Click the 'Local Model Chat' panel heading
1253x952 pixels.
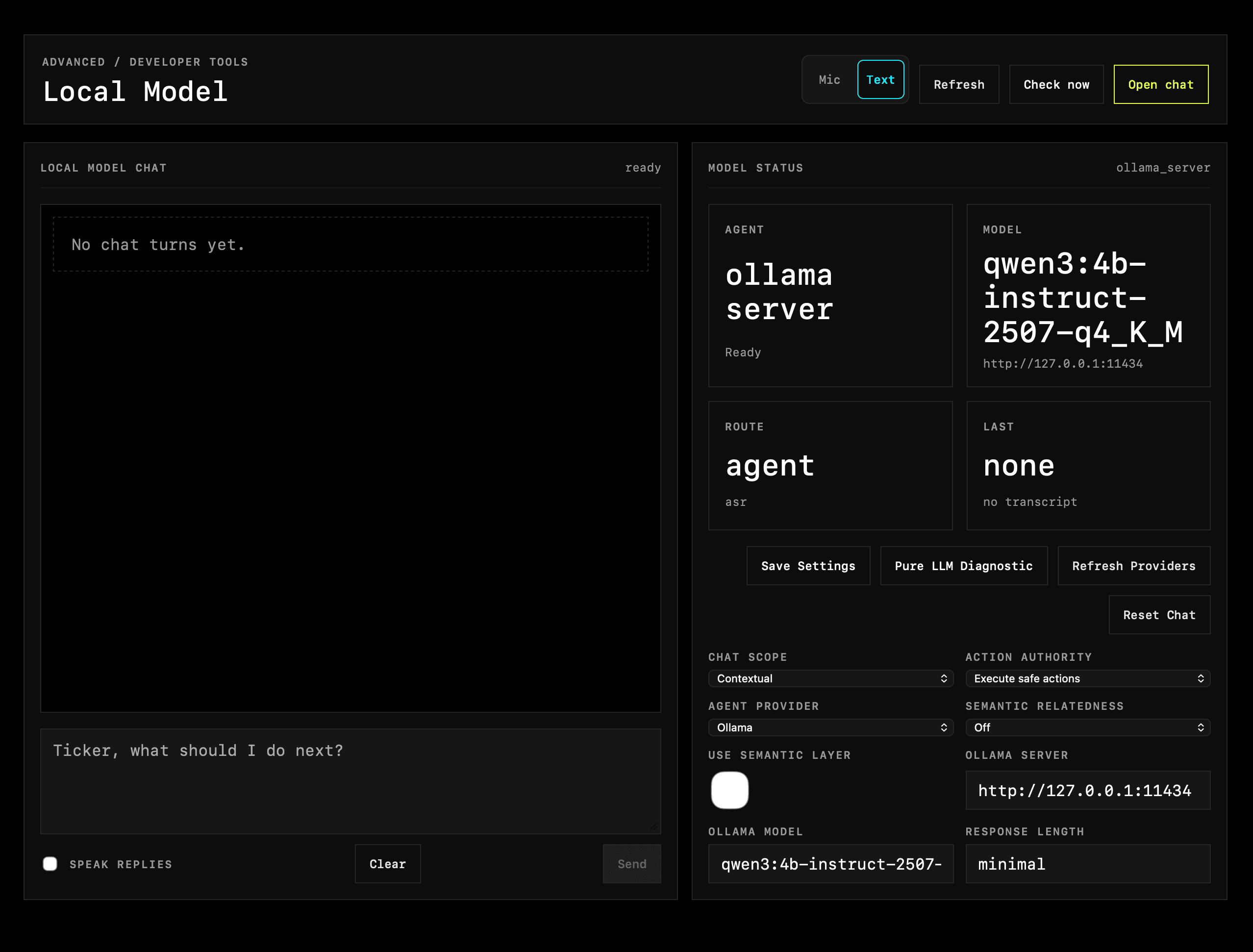[x=103, y=168]
